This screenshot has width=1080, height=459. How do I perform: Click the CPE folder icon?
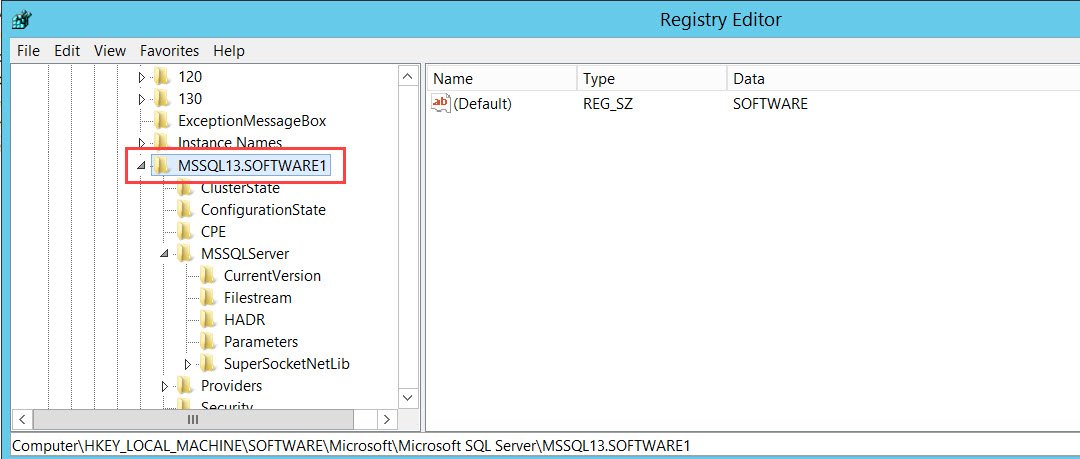click(x=185, y=231)
